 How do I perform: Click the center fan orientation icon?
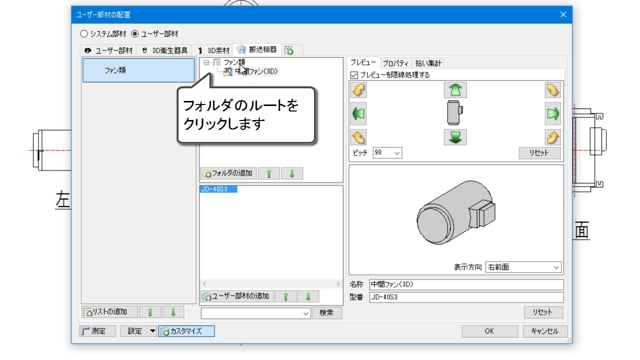click(455, 113)
